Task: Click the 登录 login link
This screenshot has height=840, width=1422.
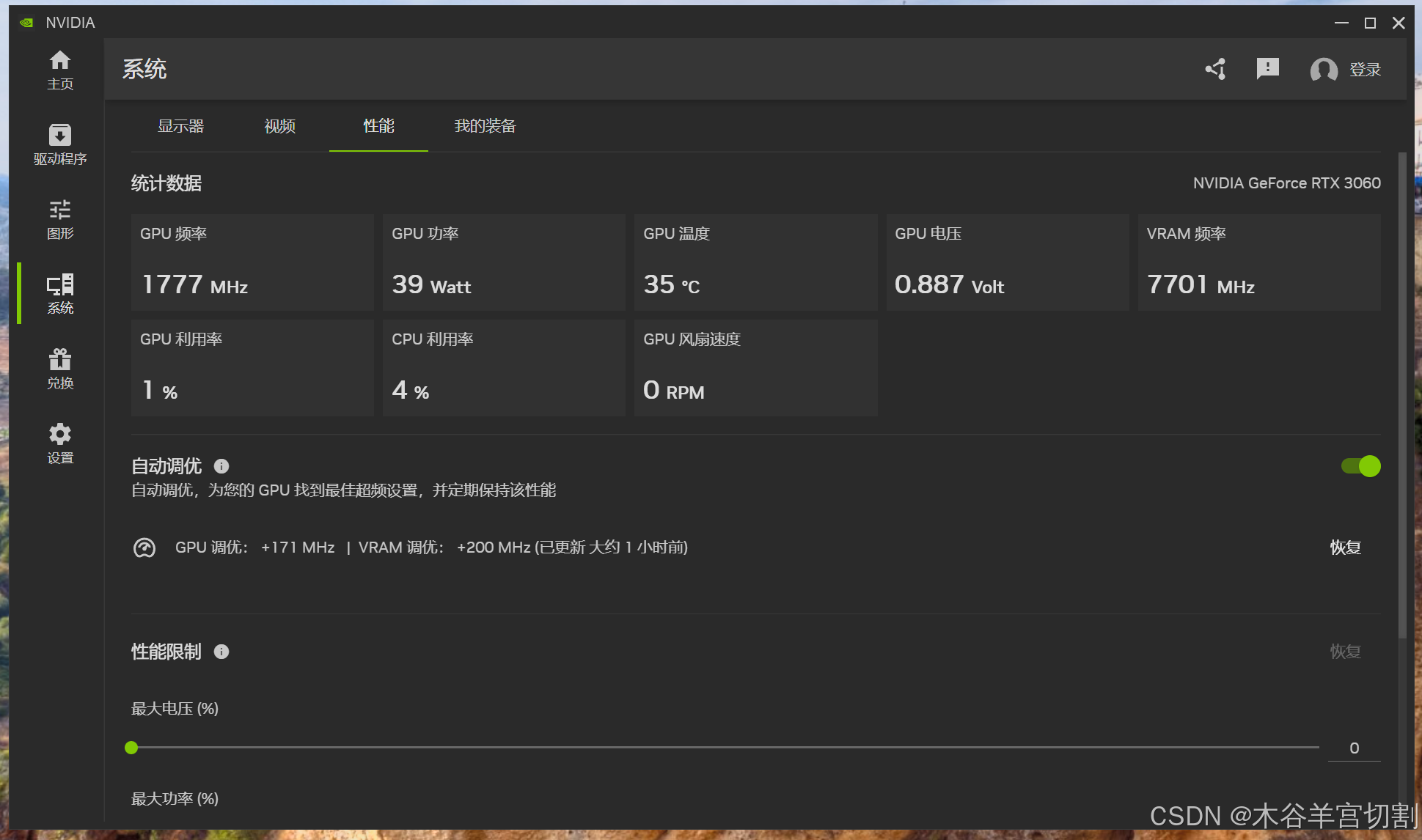Action: (x=1365, y=70)
